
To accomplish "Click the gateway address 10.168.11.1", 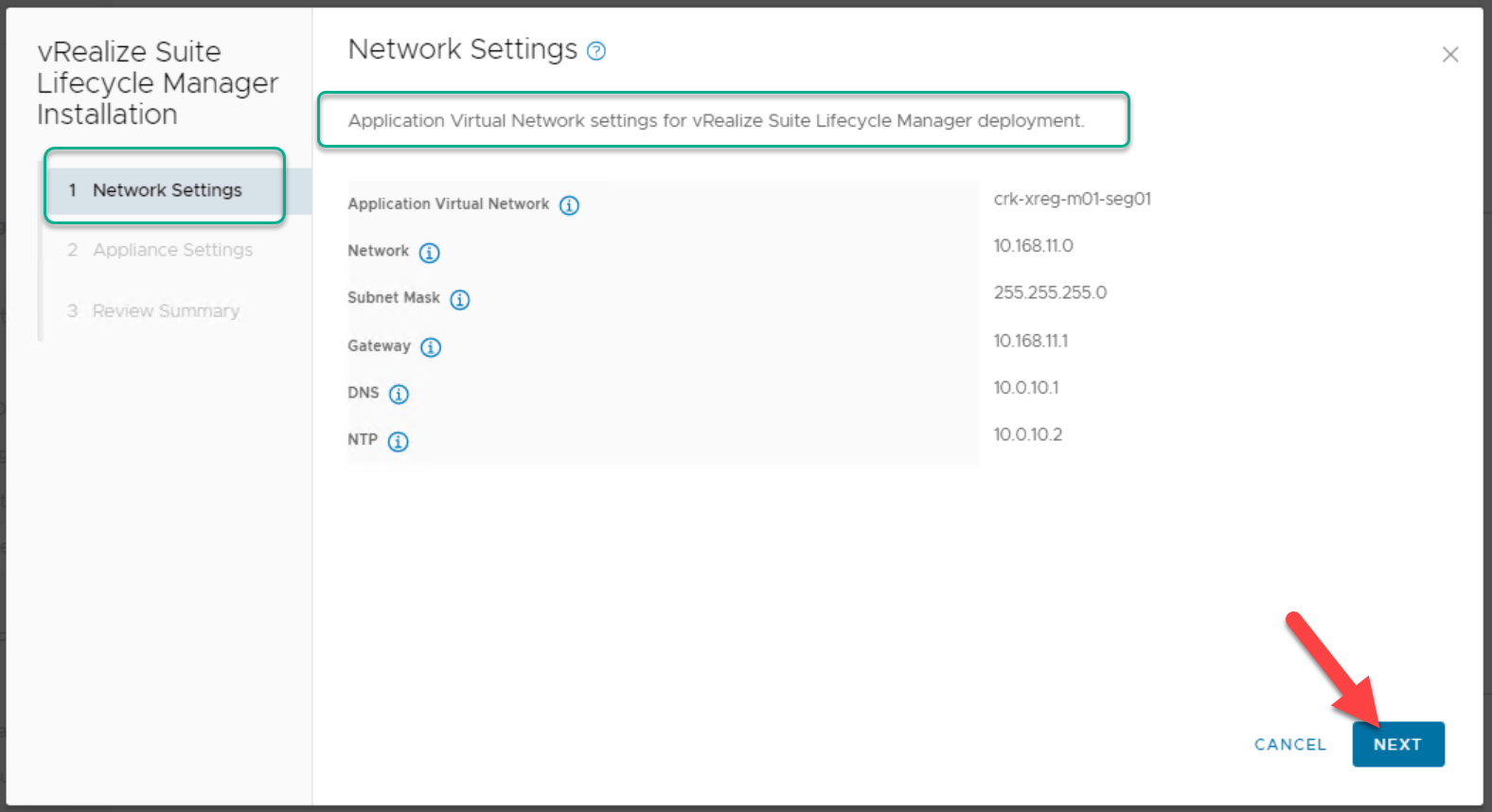I will (x=1030, y=341).
